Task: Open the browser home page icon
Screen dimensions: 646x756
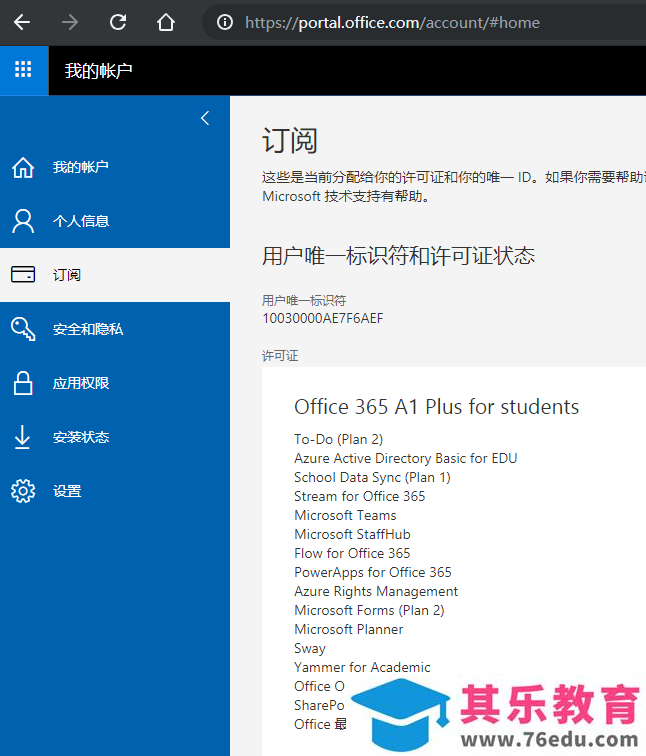Action: click(166, 22)
